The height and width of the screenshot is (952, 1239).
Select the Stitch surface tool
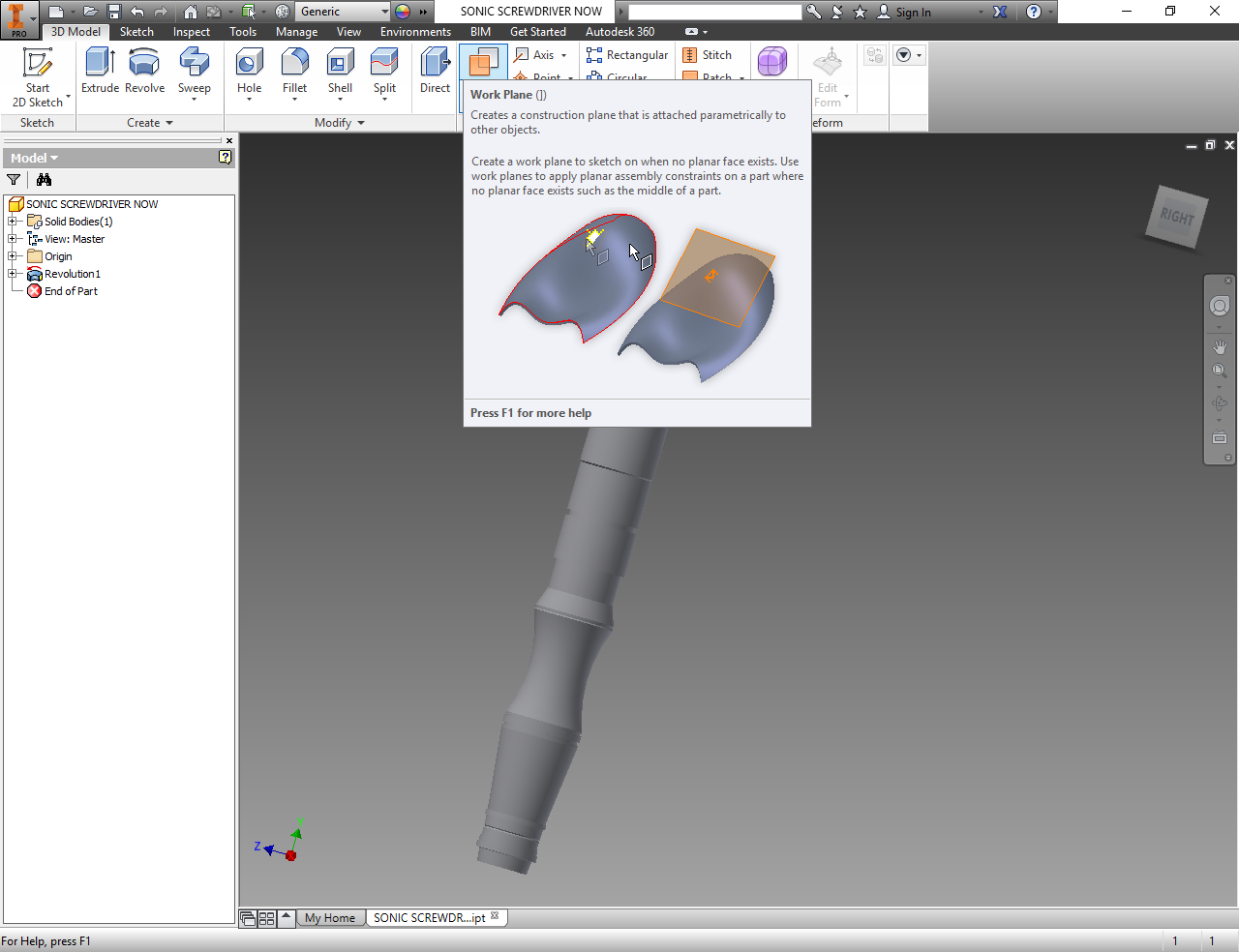coord(708,55)
